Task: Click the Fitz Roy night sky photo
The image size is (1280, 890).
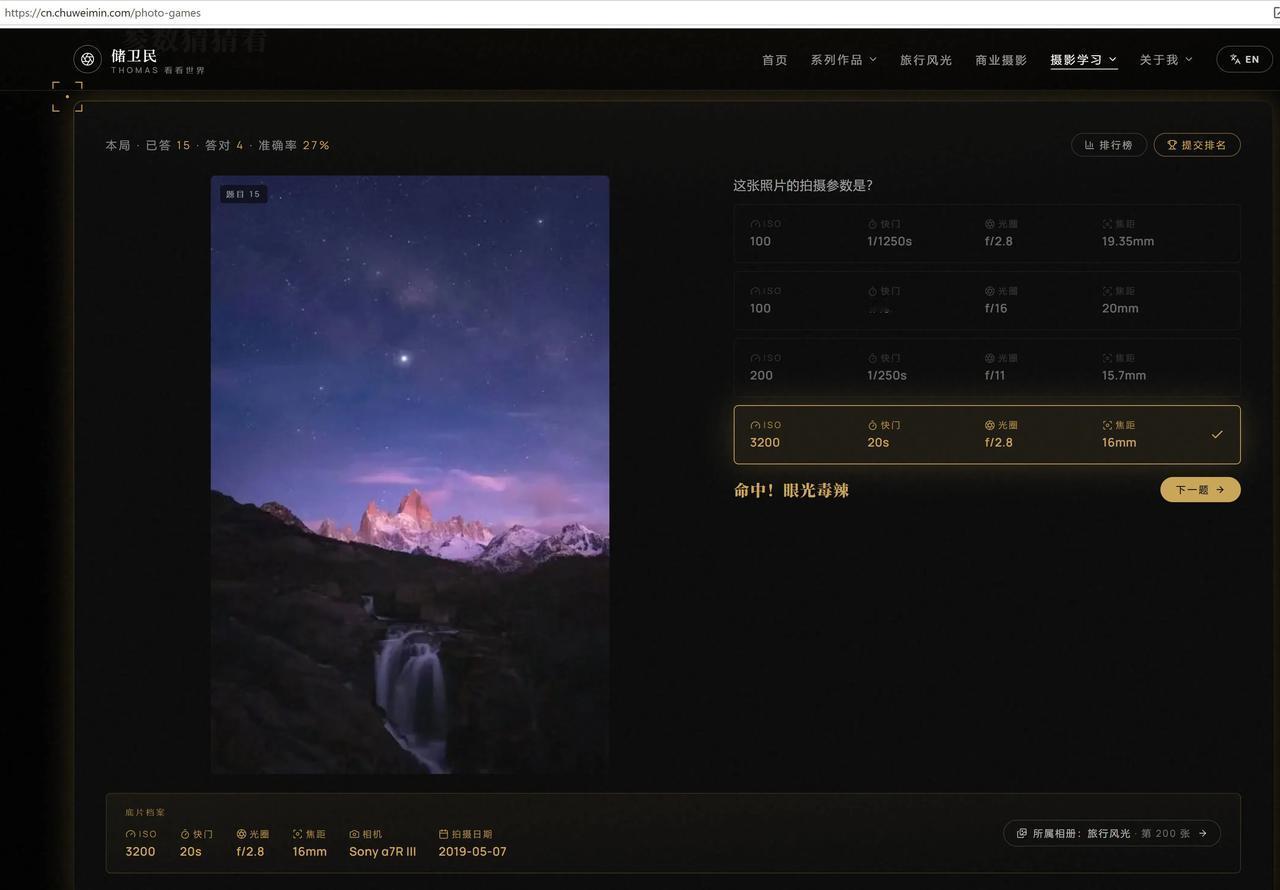Action: tap(410, 475)
